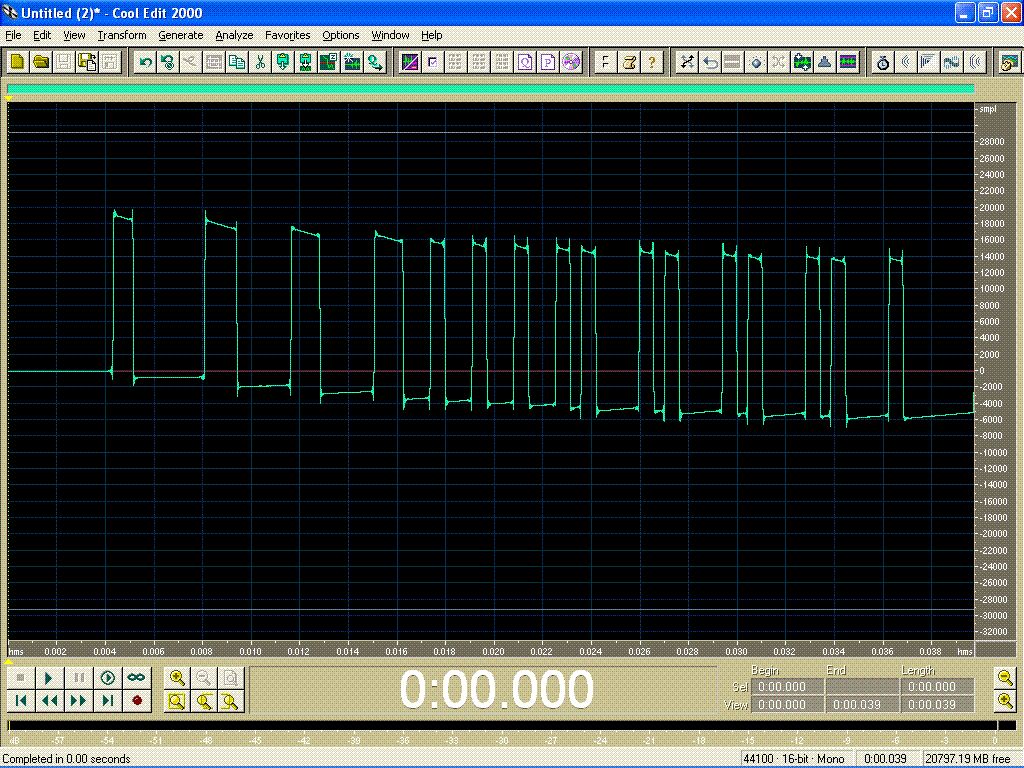Click the large time display 0:00.000
This screenshot has height=768, width=1024.
click(x=496, y=690)
